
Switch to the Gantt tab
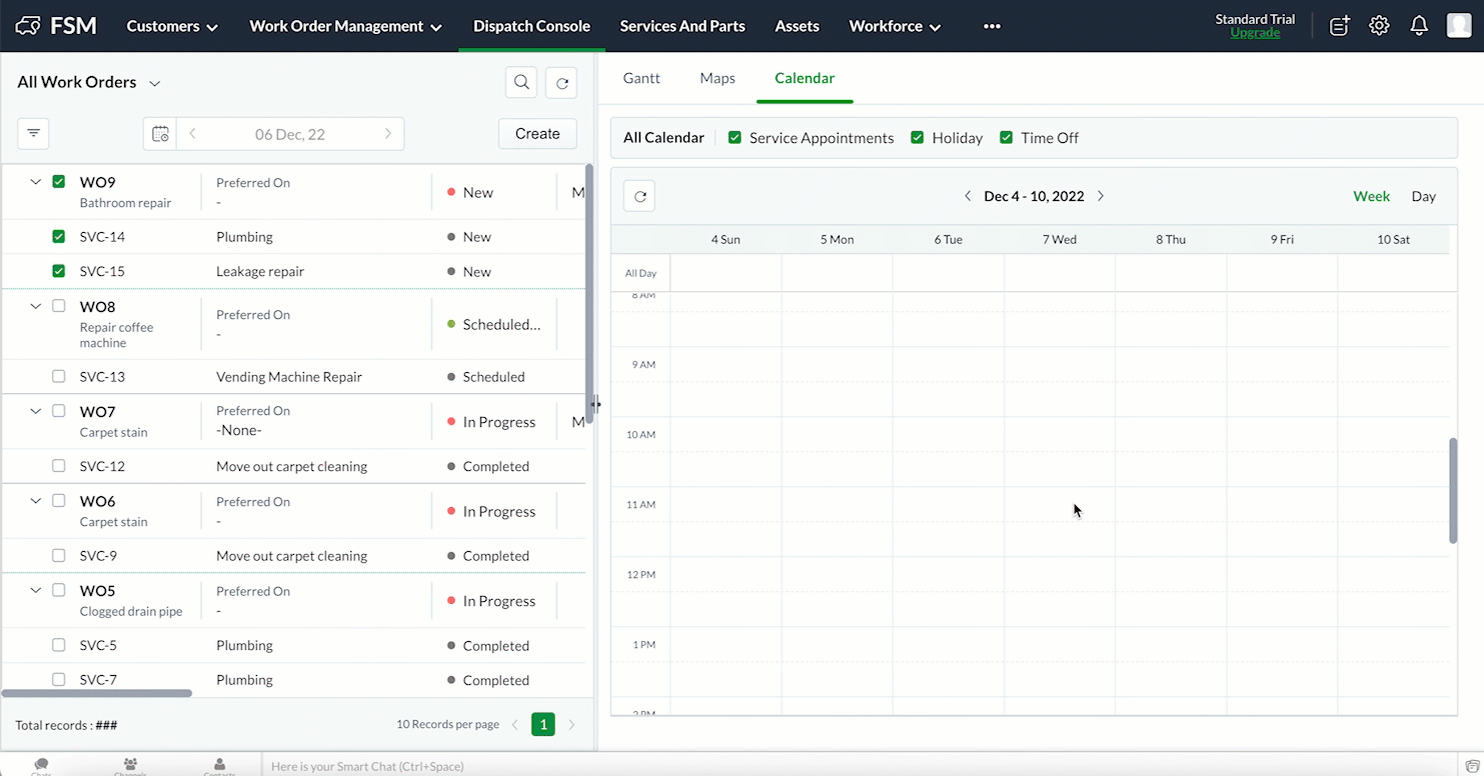tap(641, 78)
